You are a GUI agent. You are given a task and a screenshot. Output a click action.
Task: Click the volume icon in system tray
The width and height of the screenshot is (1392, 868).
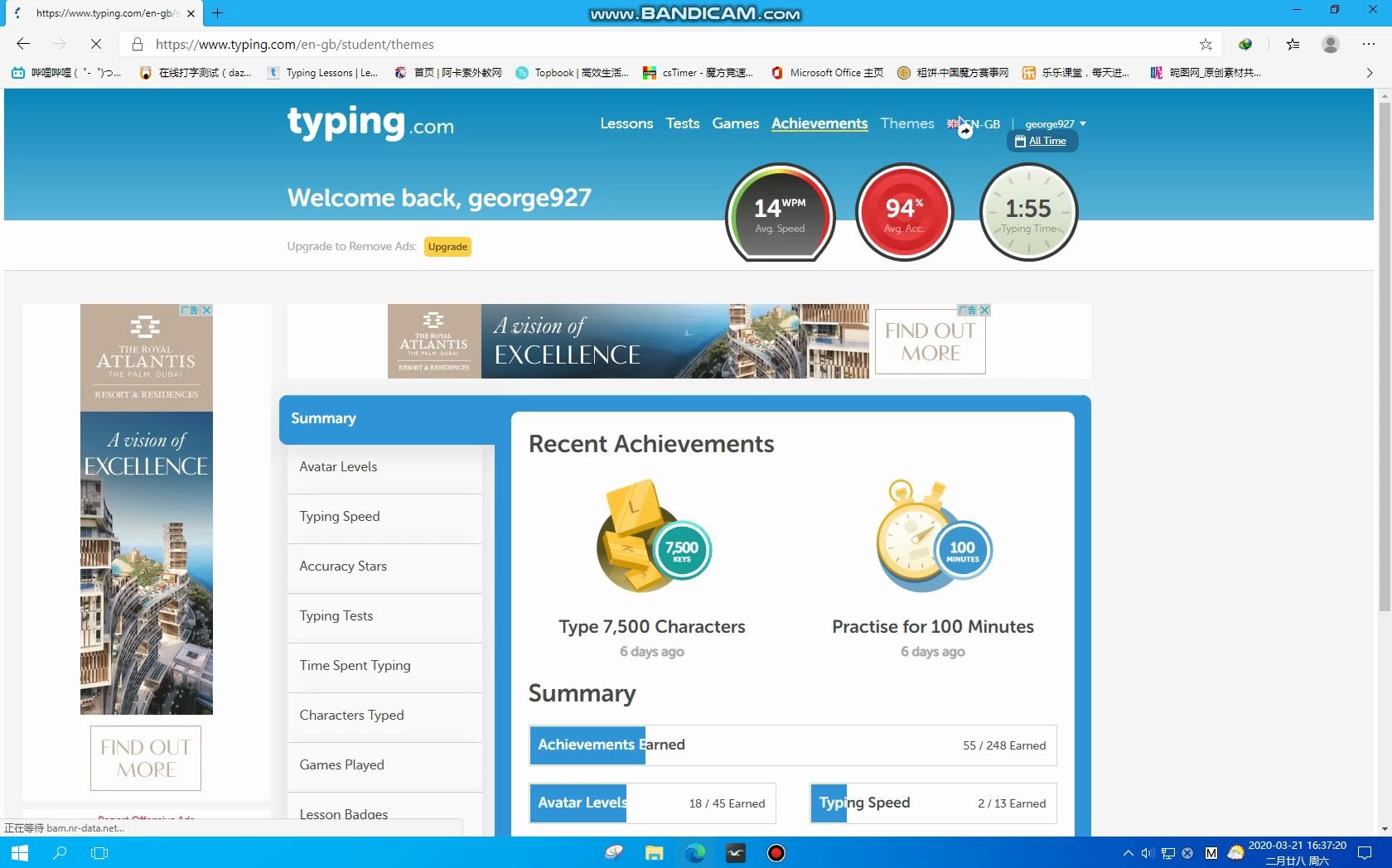tap(1148, 853)
